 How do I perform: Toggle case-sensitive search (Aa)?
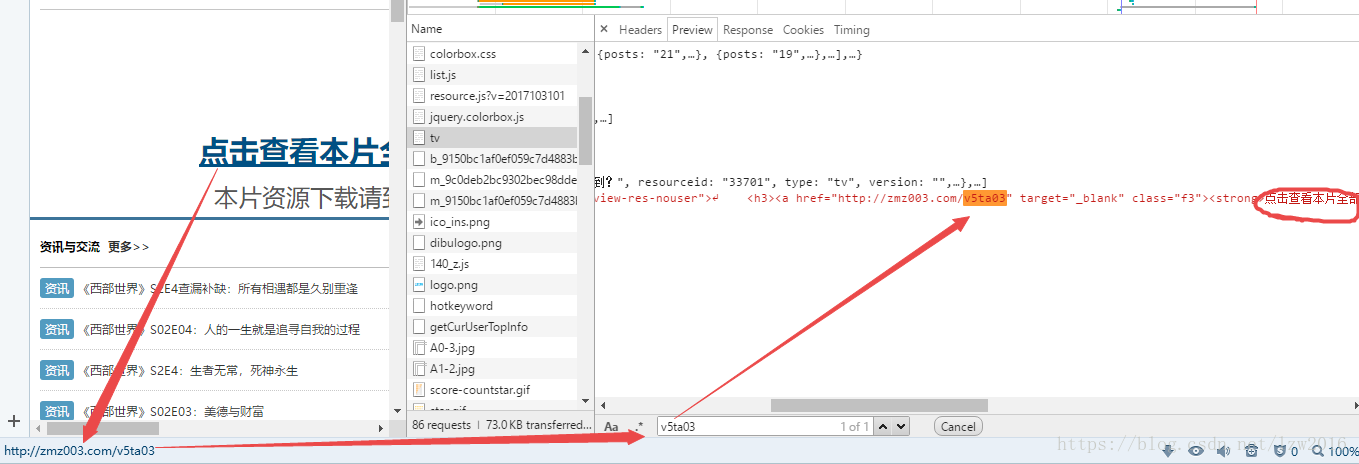pos(611,427)
